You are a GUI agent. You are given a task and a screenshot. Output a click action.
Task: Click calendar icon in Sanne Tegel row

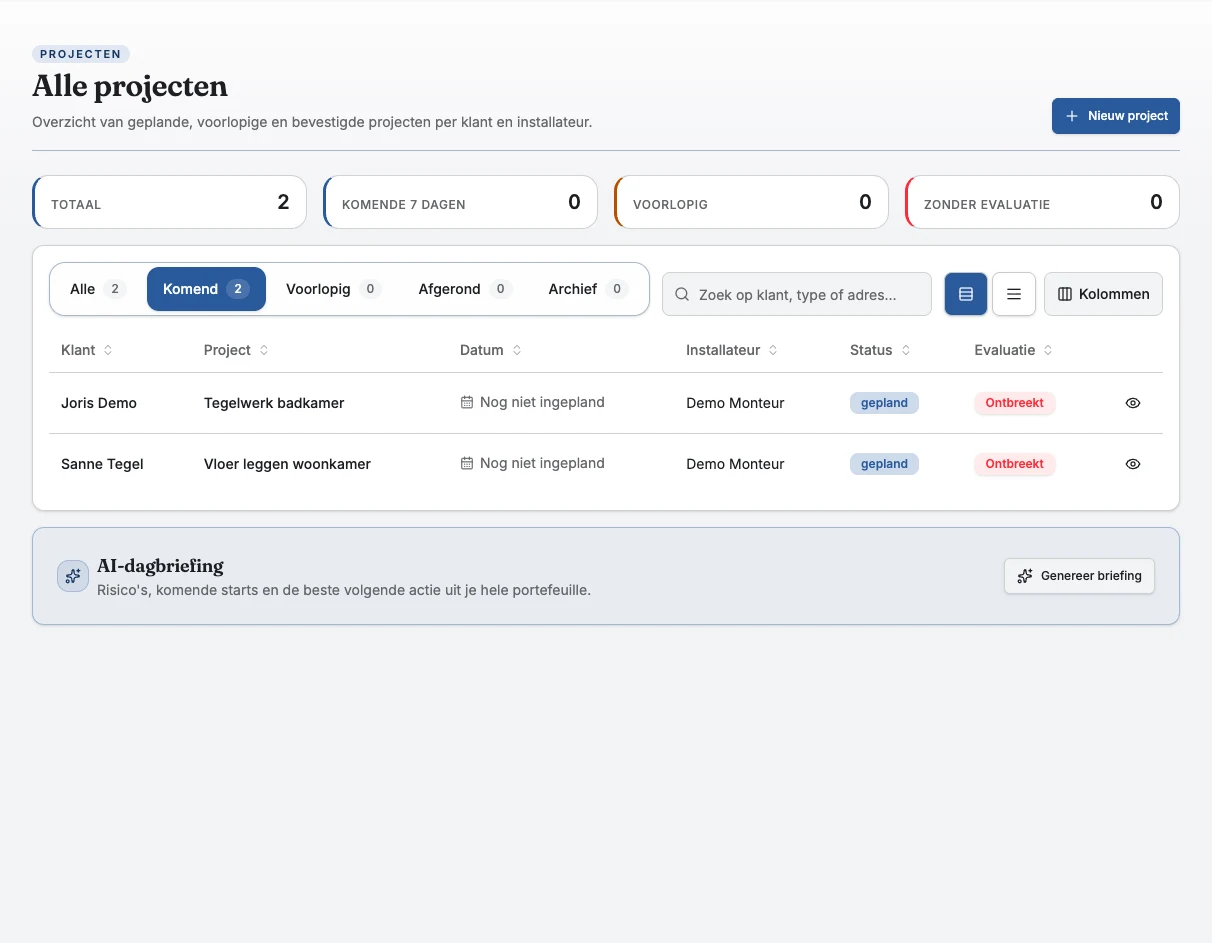466,463
